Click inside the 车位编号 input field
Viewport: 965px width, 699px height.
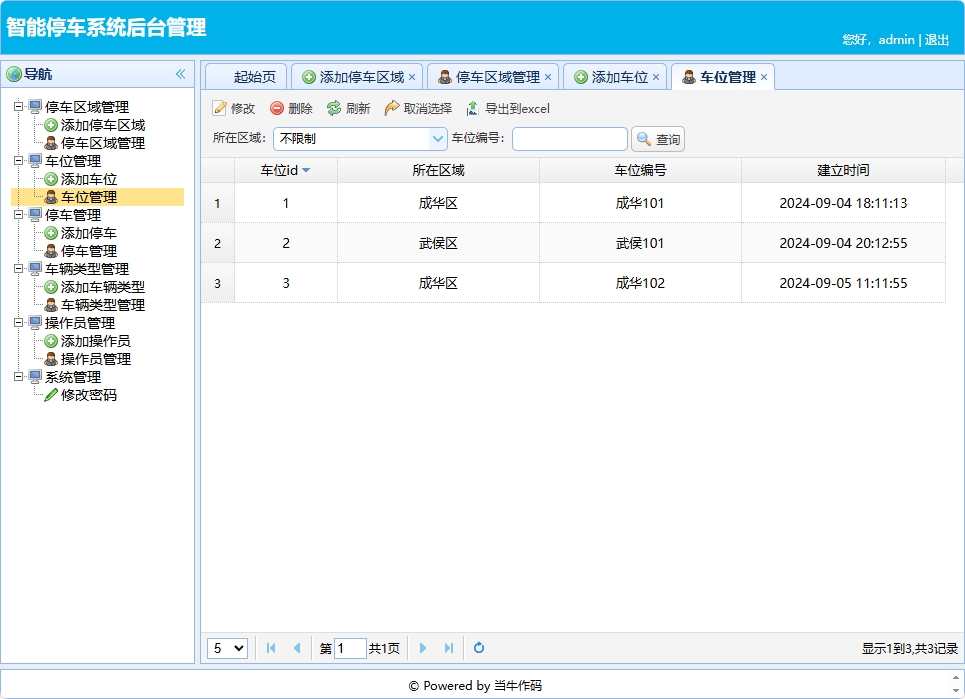point(568,138)
